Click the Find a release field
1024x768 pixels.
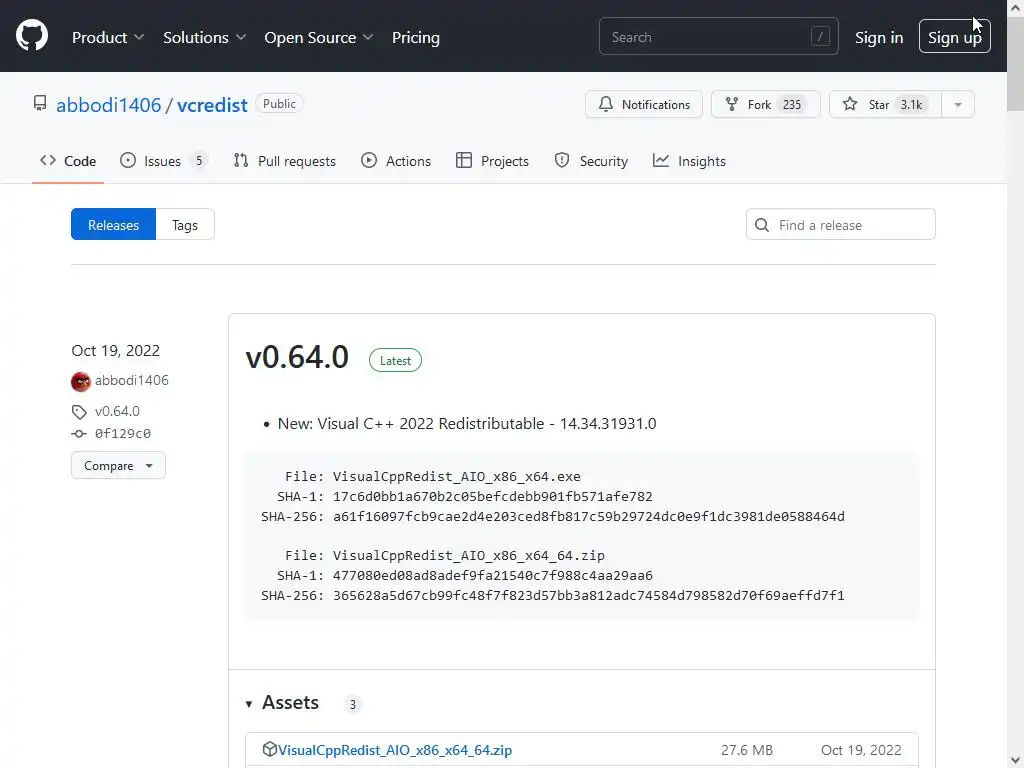pos(840,225)
